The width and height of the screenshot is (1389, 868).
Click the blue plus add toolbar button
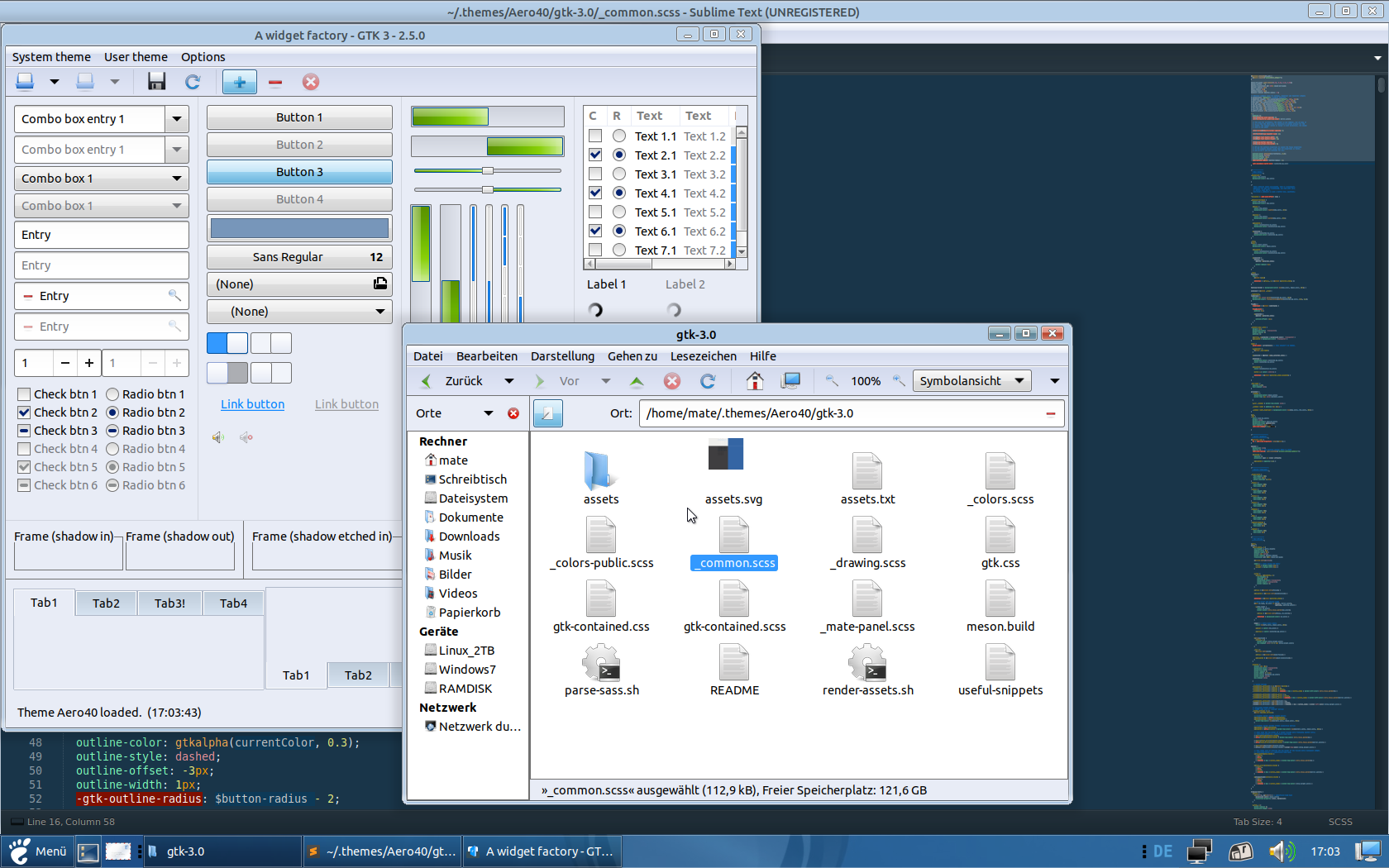click(x=240, y=82)
